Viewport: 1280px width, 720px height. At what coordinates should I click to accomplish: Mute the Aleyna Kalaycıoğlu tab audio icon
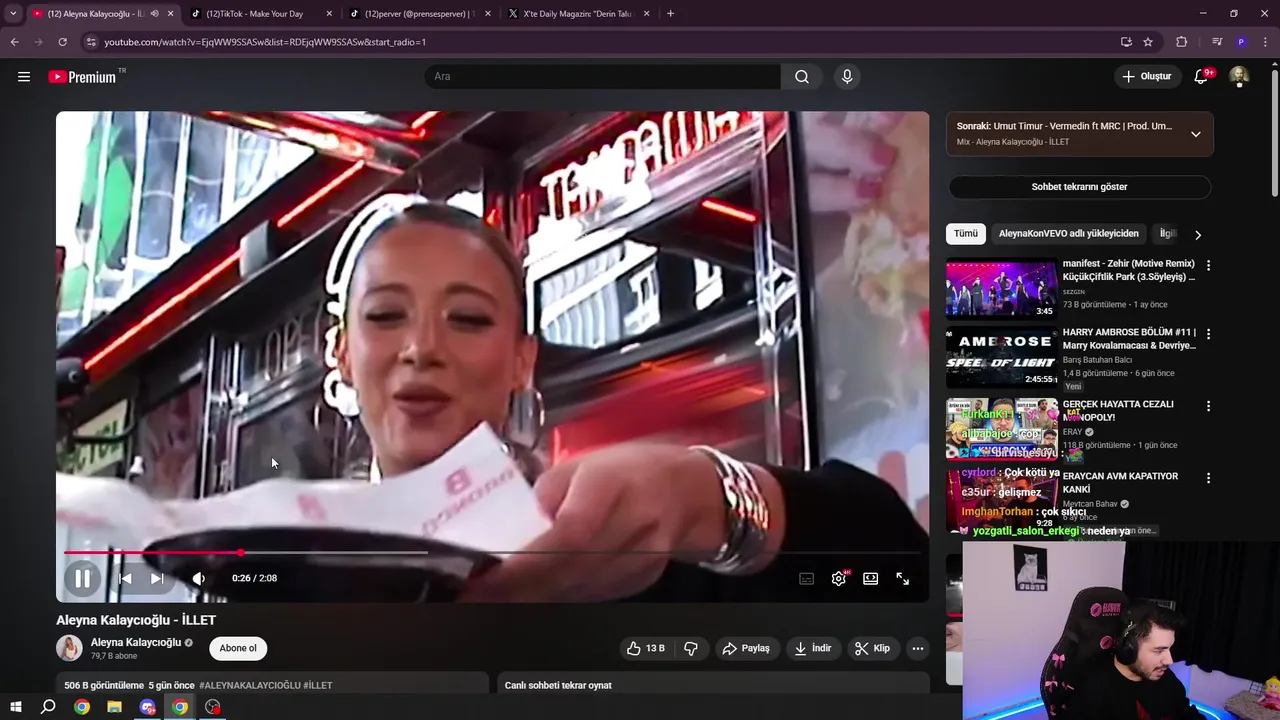154,14
